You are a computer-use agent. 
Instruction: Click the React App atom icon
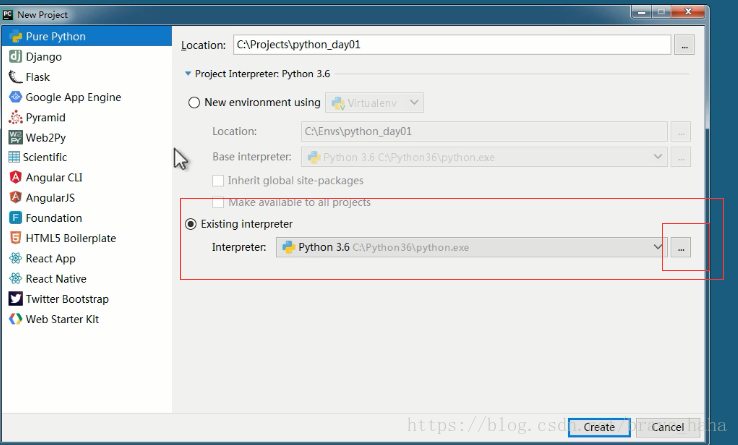tap(16, 258)
